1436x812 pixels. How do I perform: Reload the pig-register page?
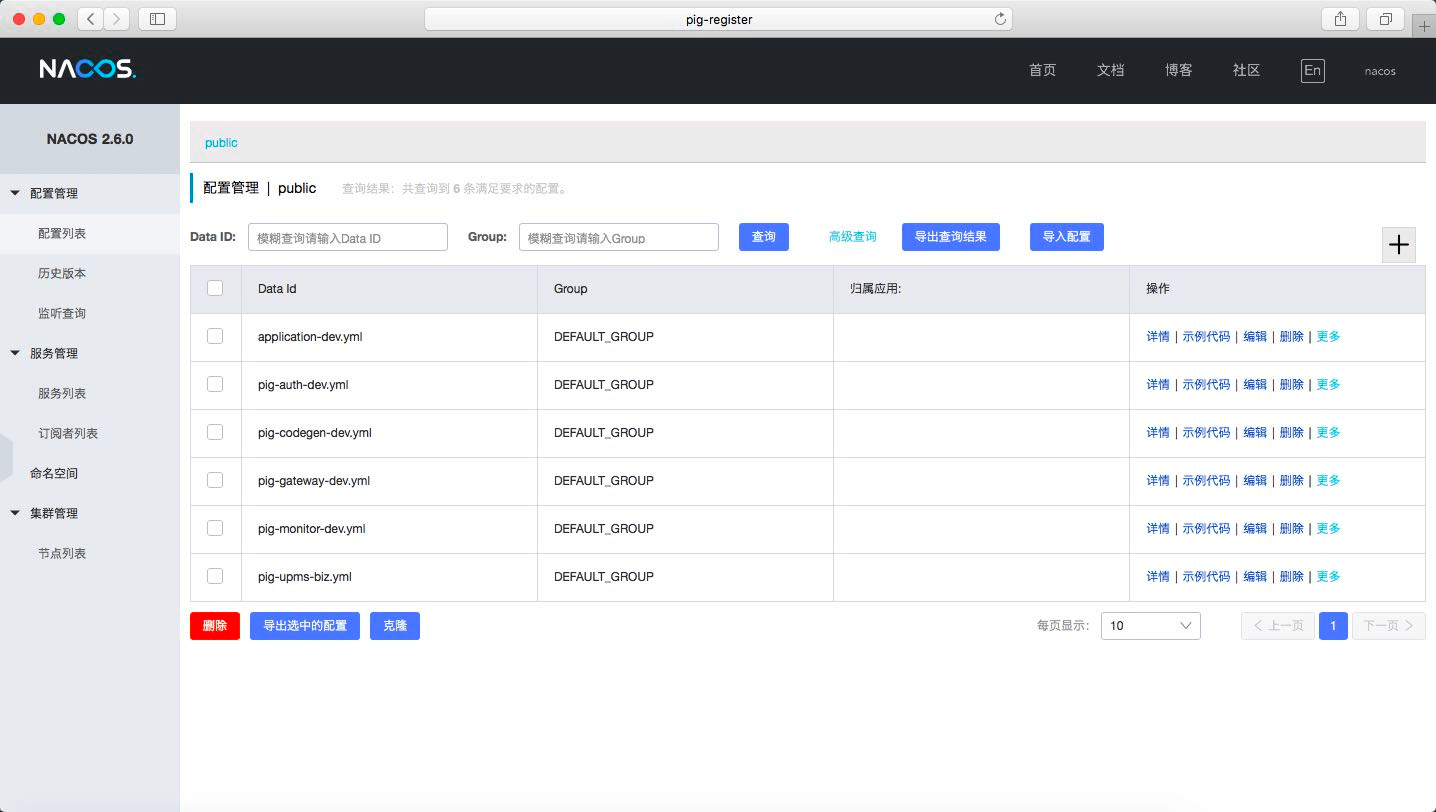(1000, 19)
